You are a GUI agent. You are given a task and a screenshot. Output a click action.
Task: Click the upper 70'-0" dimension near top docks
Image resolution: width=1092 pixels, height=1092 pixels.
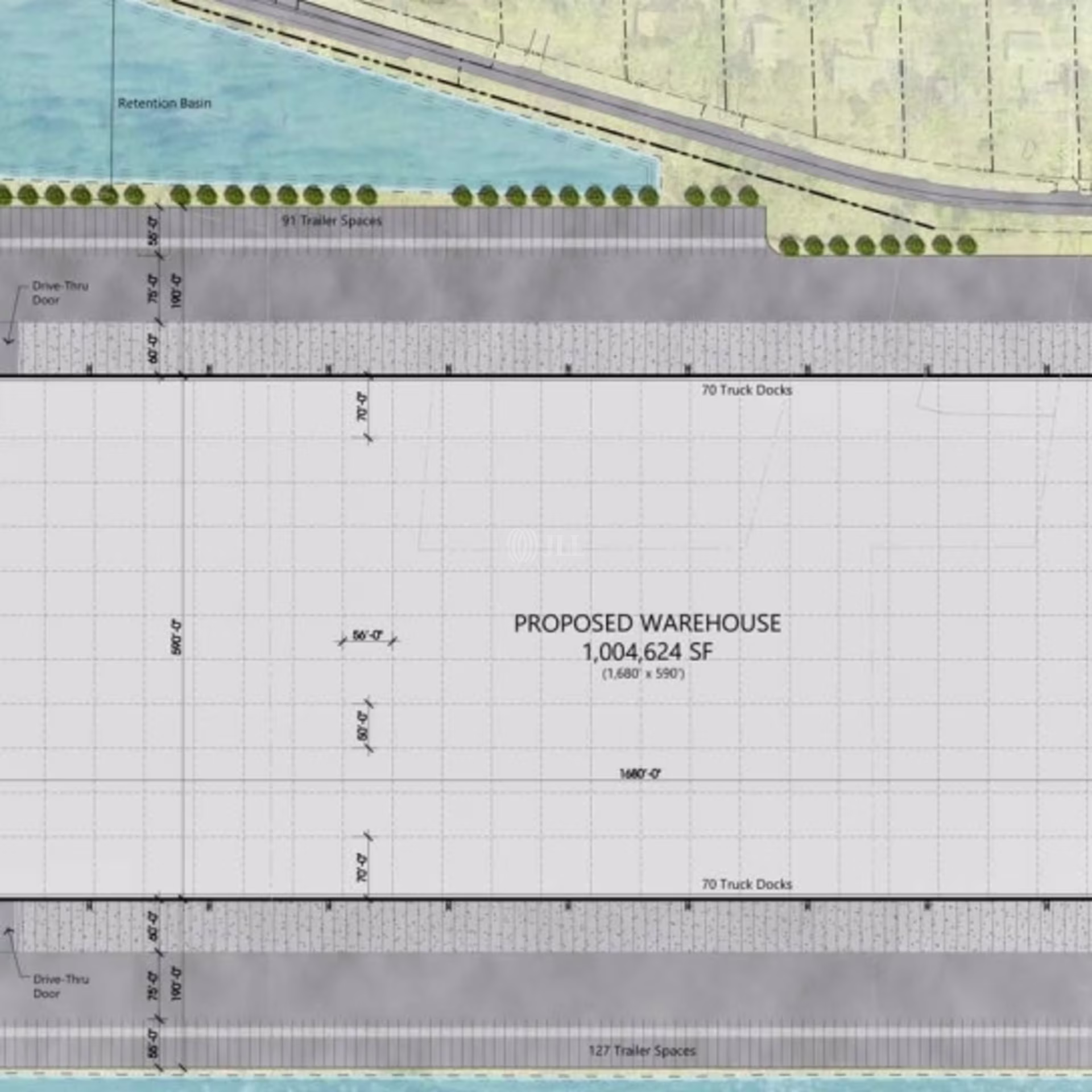point(362,407)
